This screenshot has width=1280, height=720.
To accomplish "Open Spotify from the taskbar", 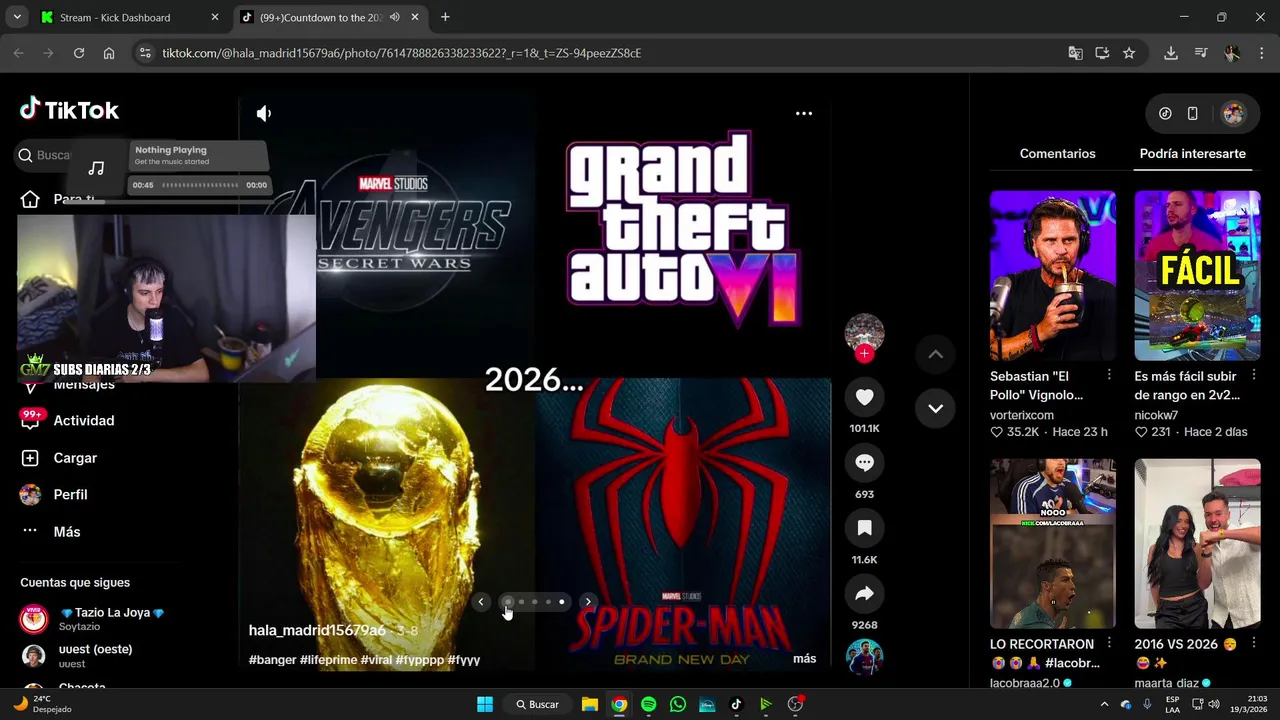I will coord(648,704).
